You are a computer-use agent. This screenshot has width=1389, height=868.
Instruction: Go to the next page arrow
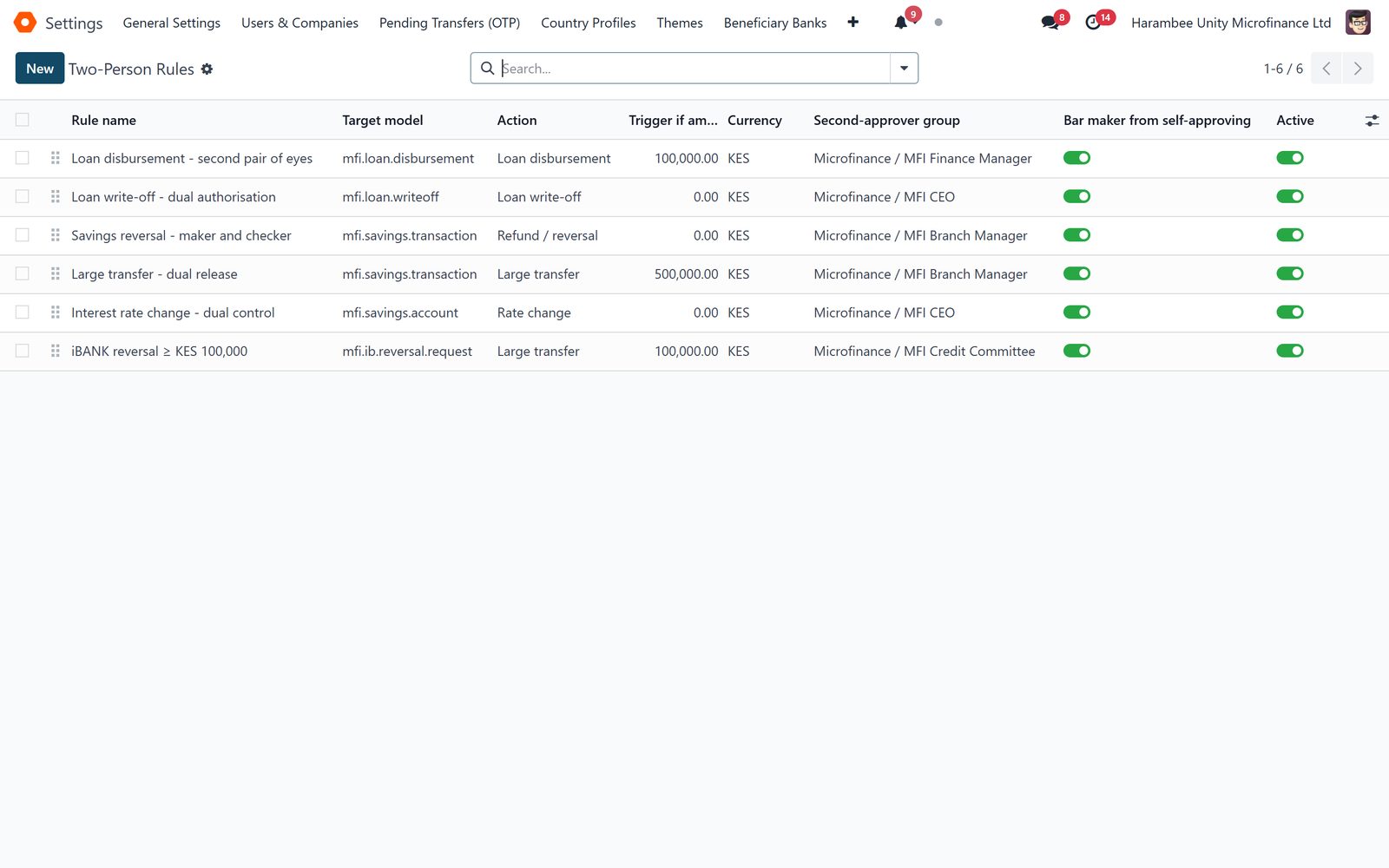(x=1358, y=69)
